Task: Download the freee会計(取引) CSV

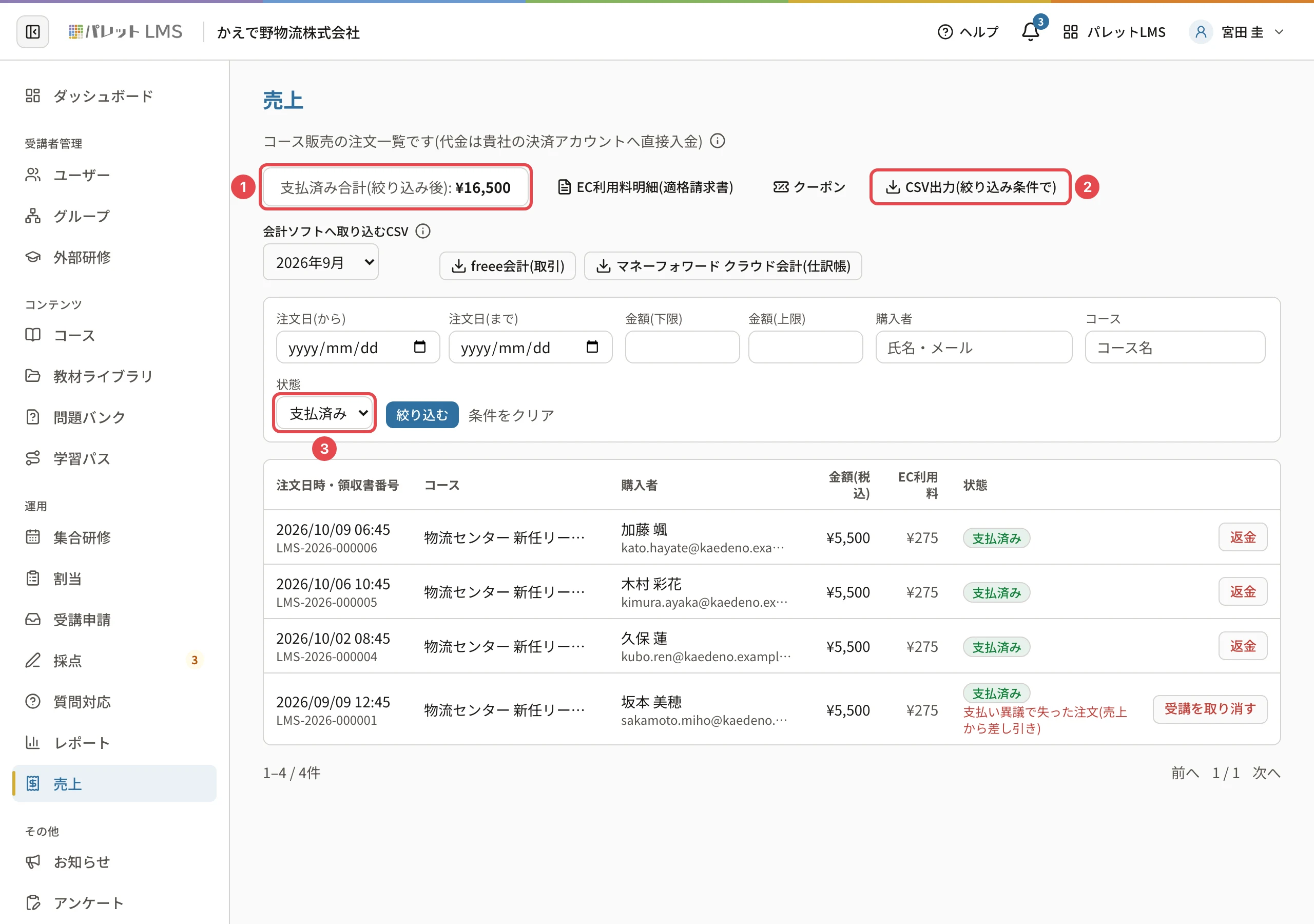Action: coord(508,265)
